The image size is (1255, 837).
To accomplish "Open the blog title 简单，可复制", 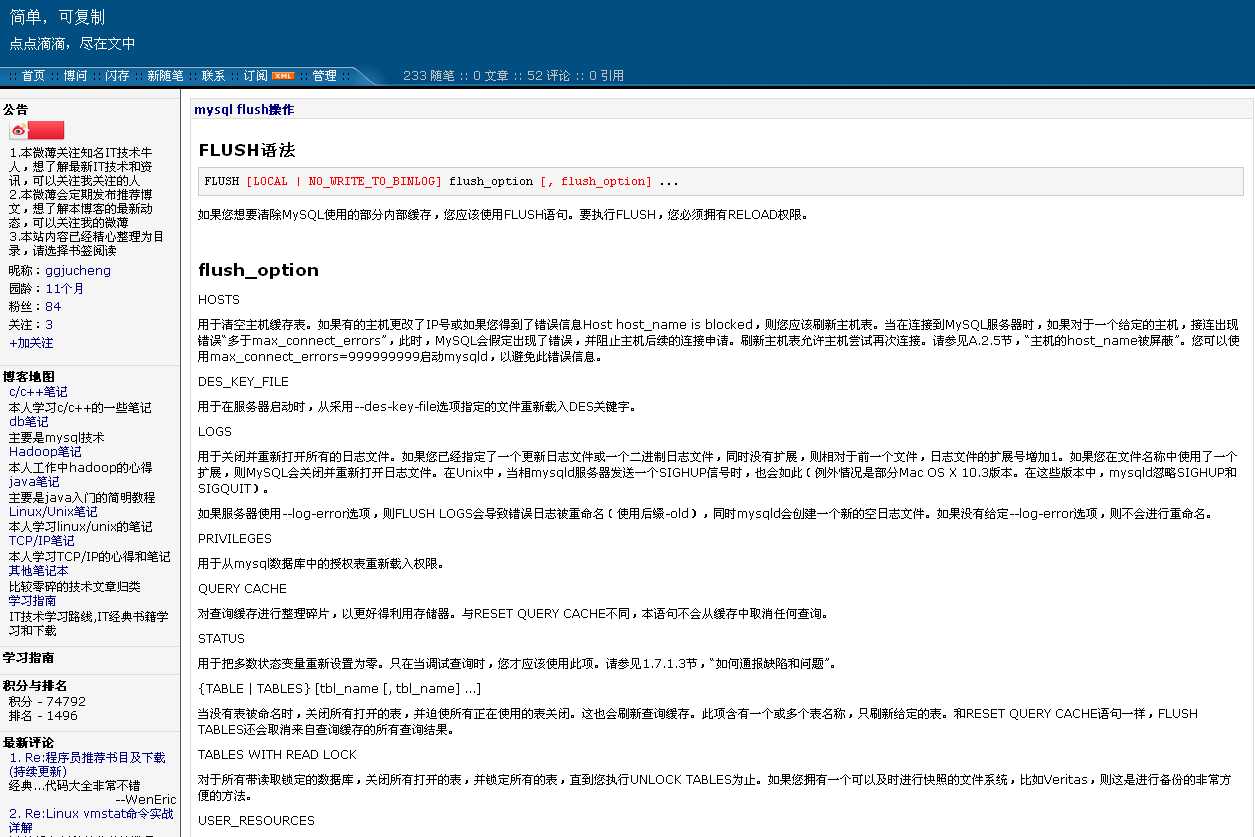I will [57, 17].
